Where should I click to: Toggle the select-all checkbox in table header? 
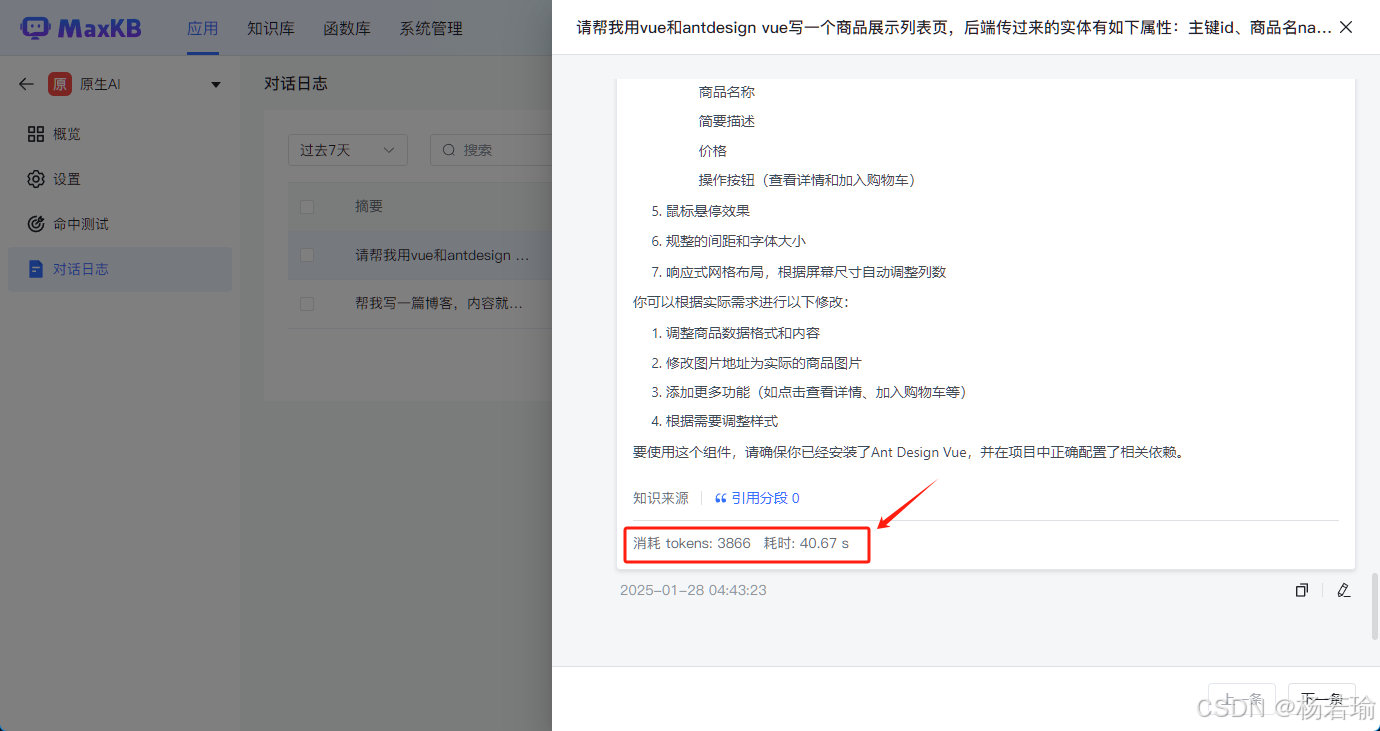click(x=307, y=206)
